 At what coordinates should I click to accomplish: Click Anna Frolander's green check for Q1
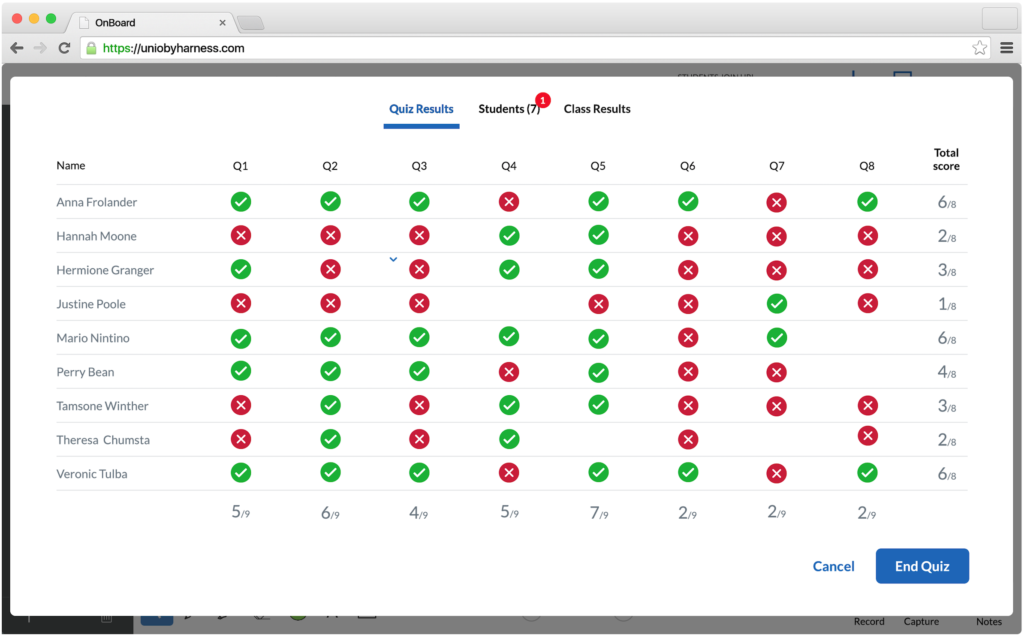coord(241,202)
